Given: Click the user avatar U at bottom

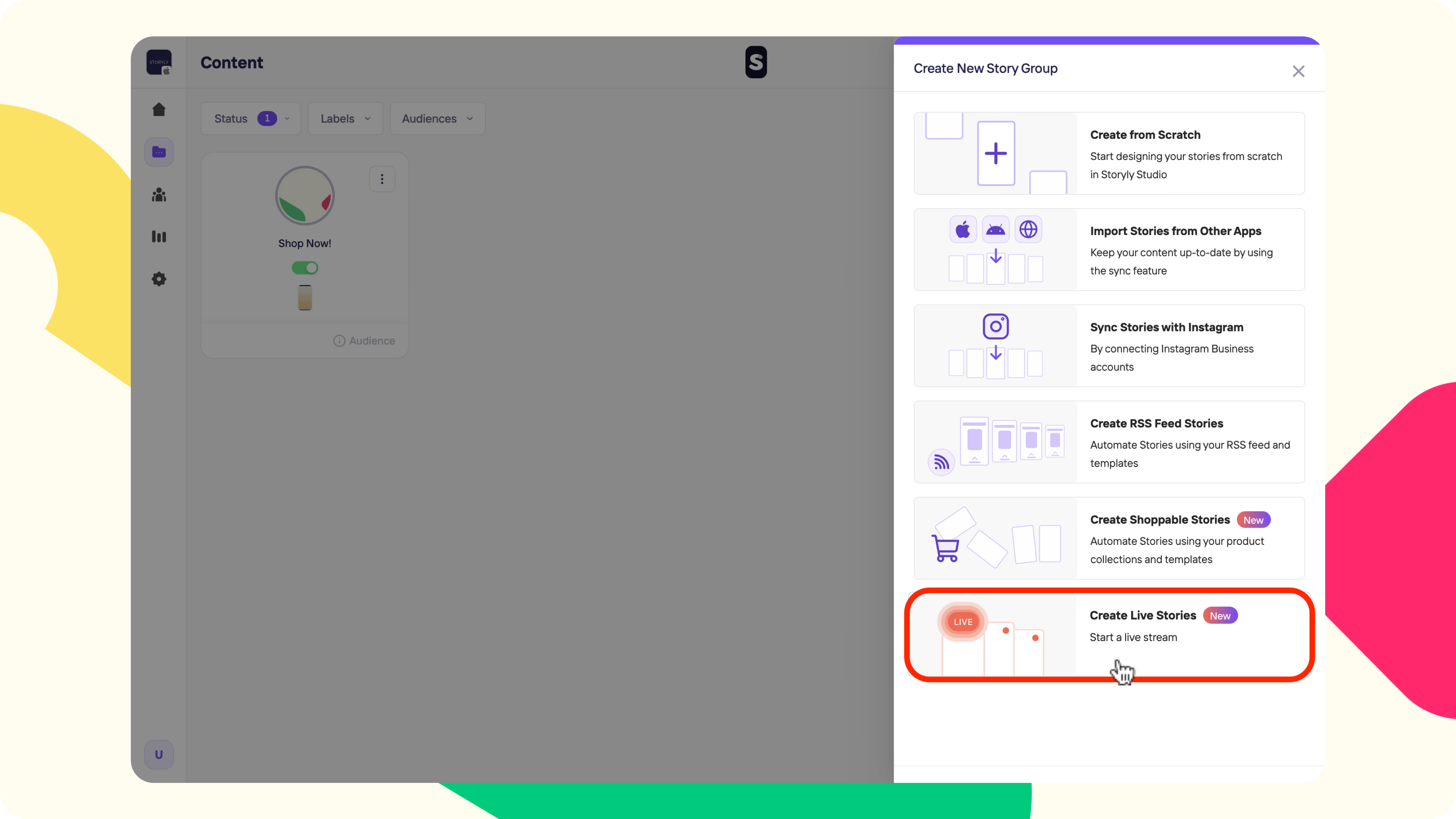Looking at the screenshot, I should (159, 755).
